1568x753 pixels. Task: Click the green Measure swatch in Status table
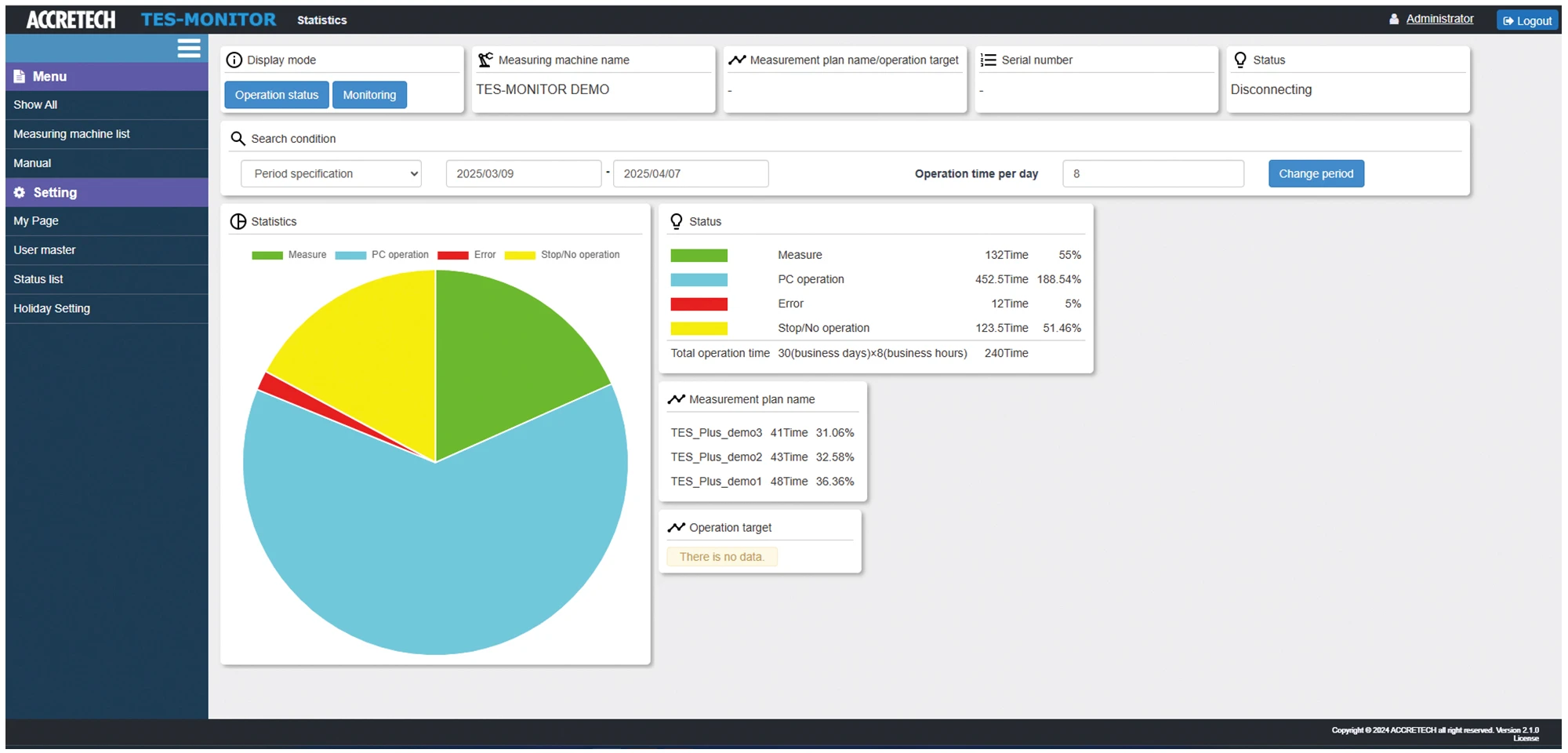[699, 255]
